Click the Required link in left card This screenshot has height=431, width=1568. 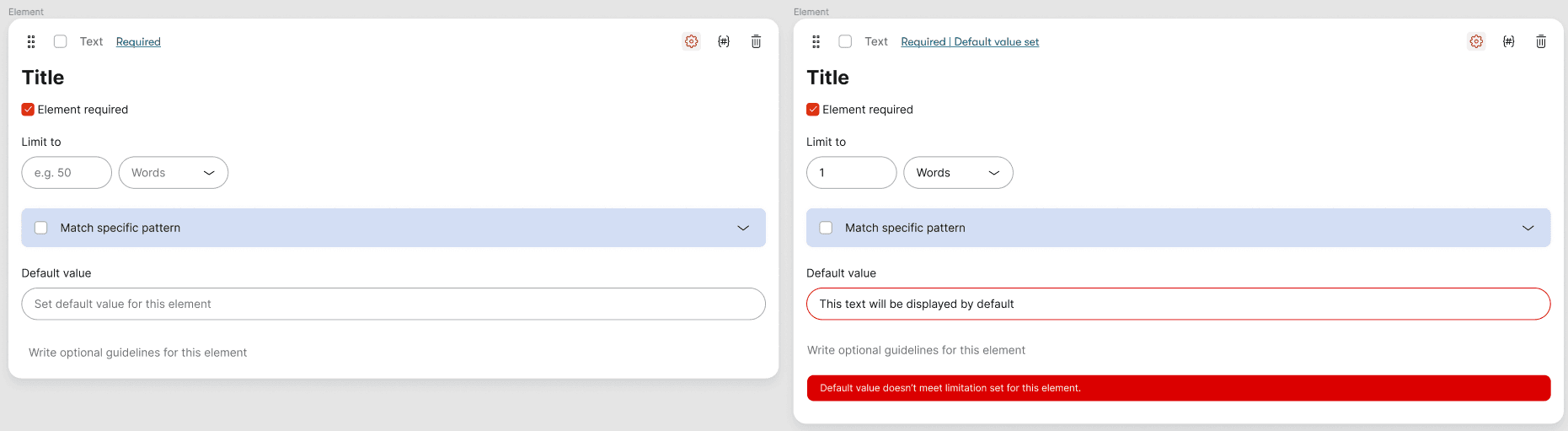tap(138, 42)
